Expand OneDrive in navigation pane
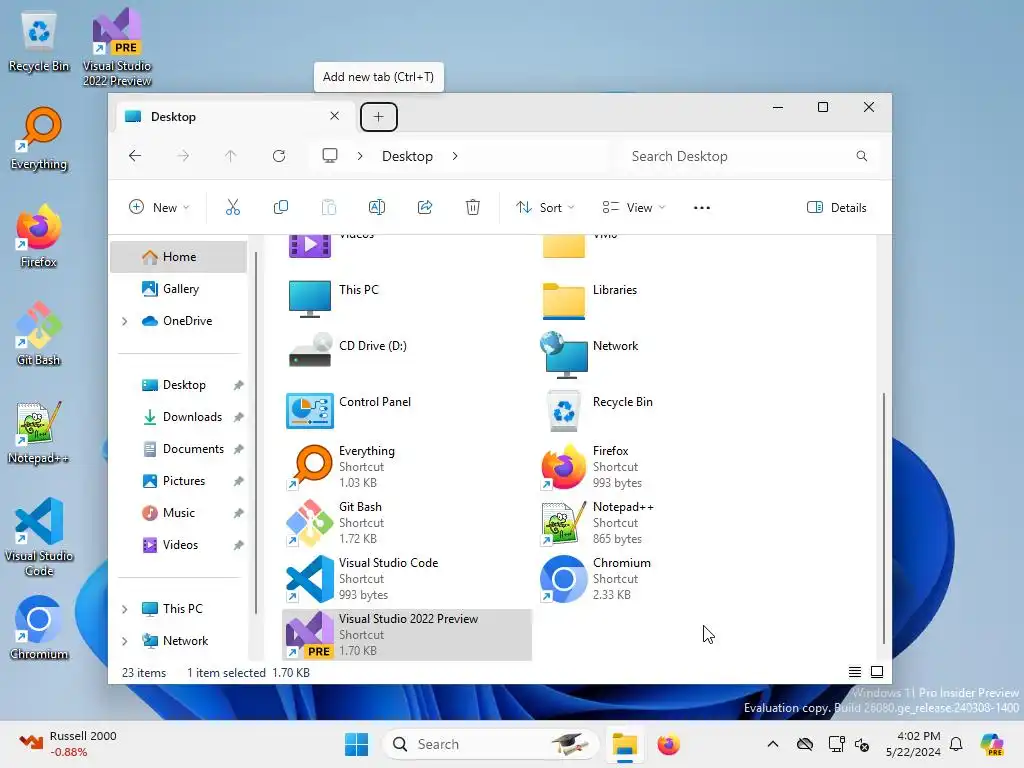1024x768 pixels. [125, 321]
